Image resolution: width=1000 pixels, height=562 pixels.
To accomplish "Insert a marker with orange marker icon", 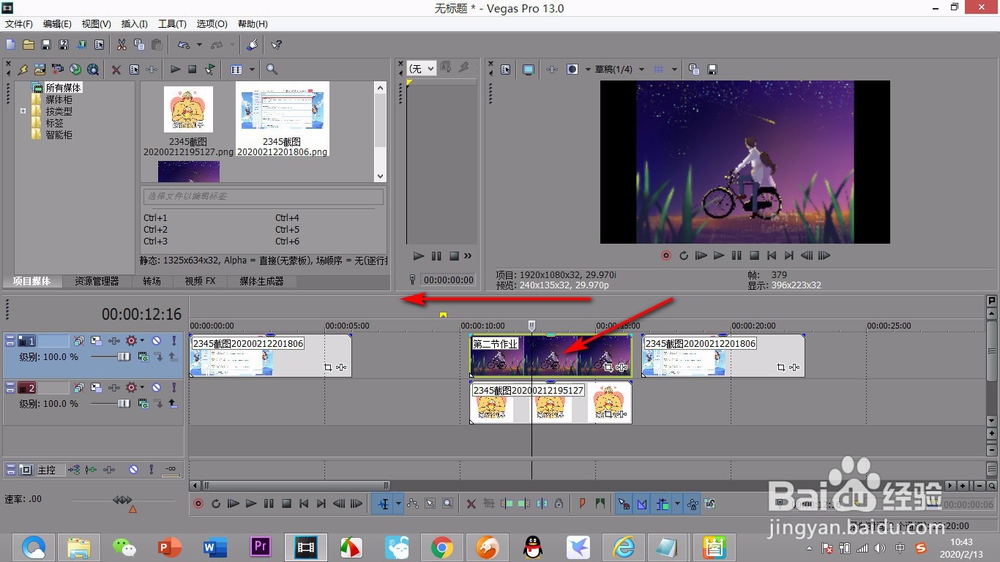I will pyautogui.click(x=582, y=504).
